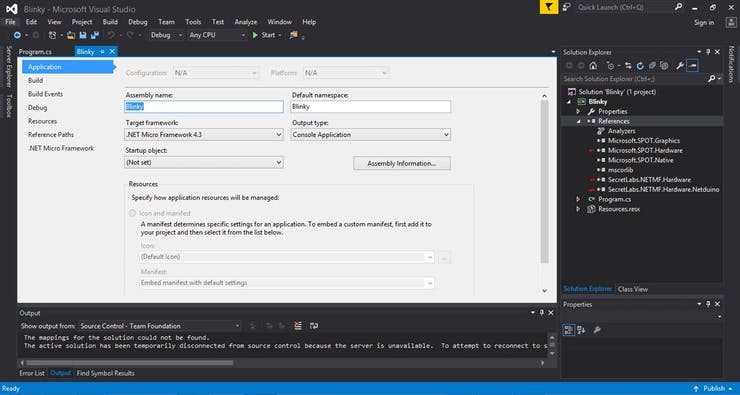This screenshot has width=740, height=395.
Task: Click the Categorized view icon in the Properties panel
Action: [x=569, y=330]
